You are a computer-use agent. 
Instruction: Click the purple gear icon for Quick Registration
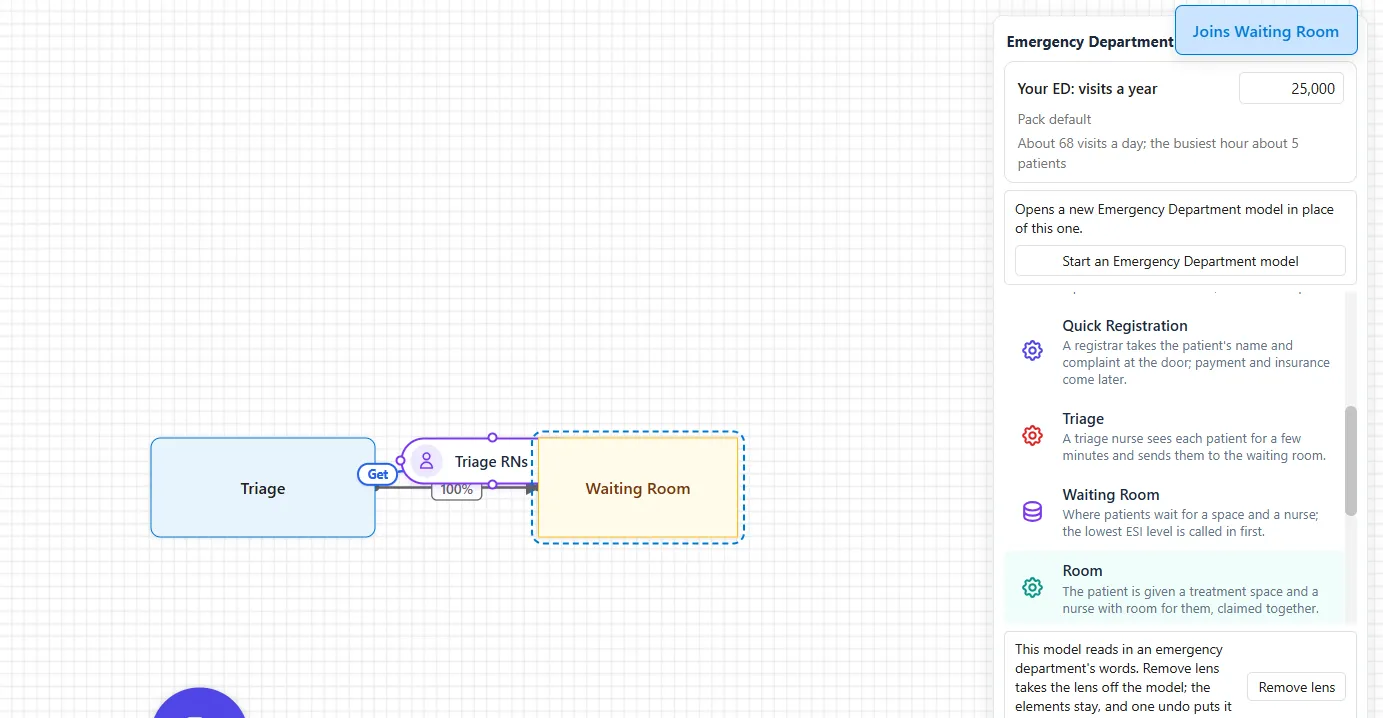1032,351
